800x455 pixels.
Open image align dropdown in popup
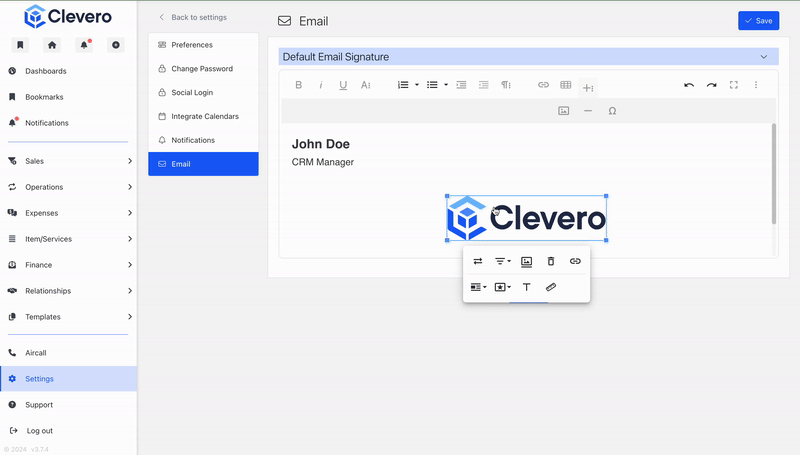point(503,261)
